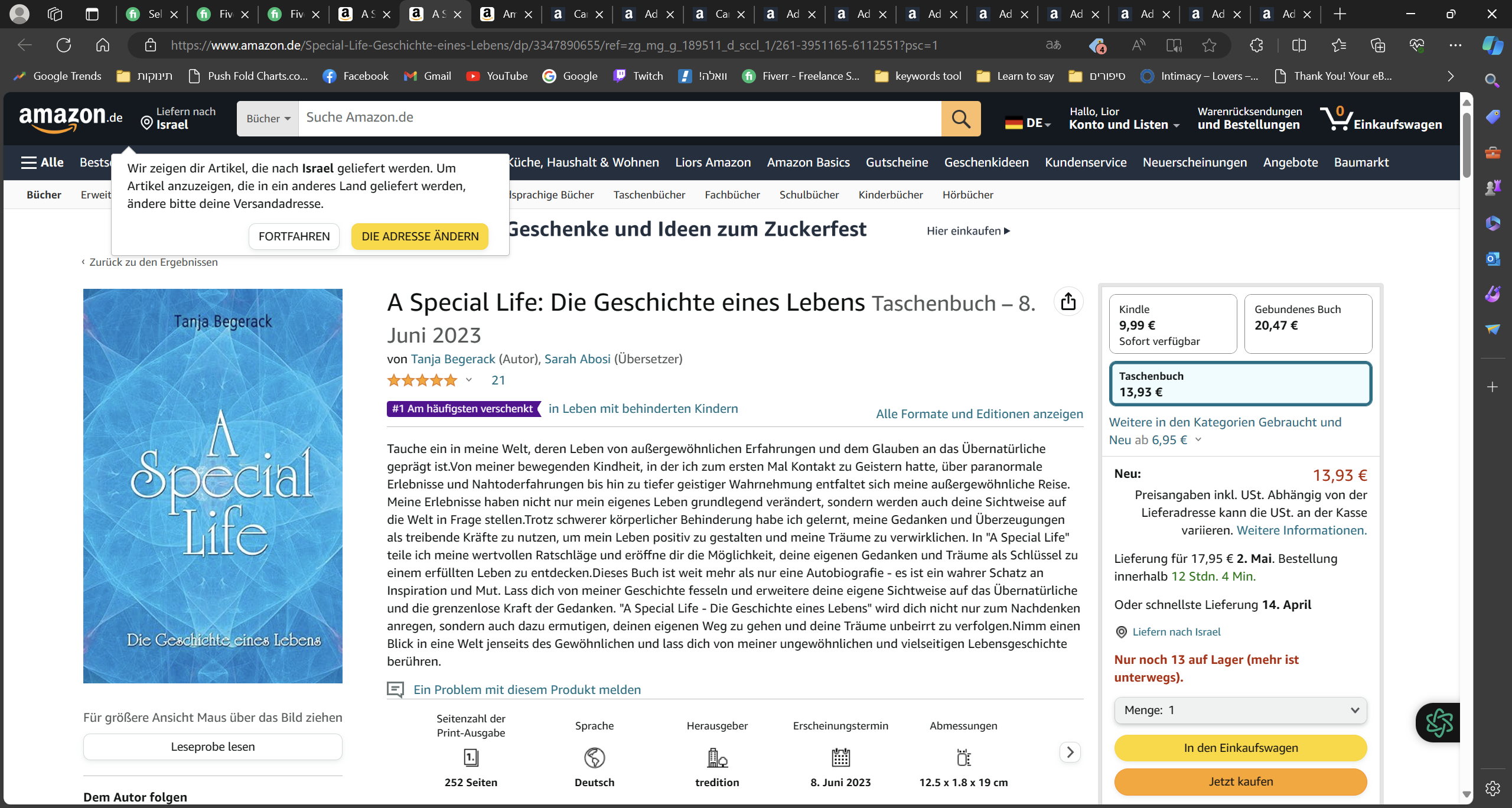
Task: Expand used and new offers chevron
Action: [1198, 439]
